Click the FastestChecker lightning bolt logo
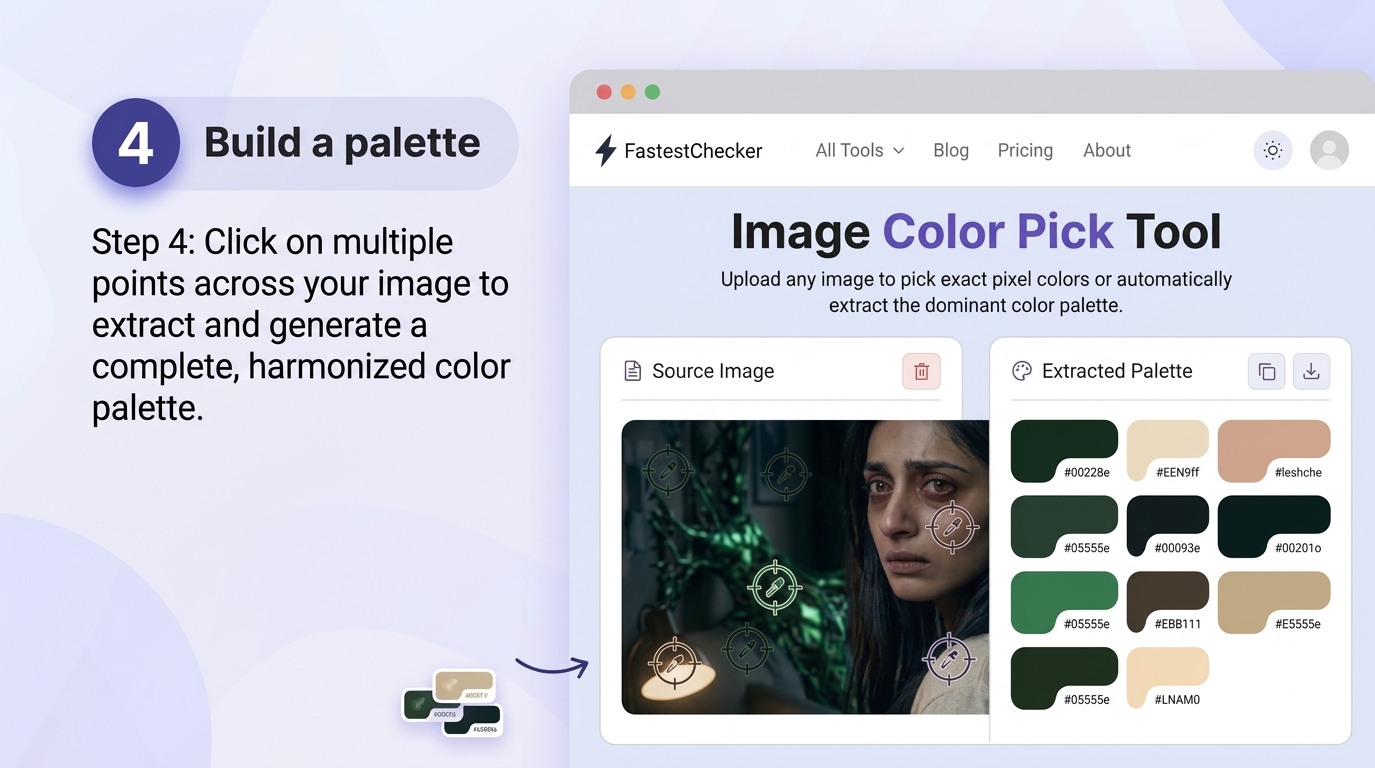Image resolution: width=1375 pixels, height=768 pixels. tap(605, 151)
